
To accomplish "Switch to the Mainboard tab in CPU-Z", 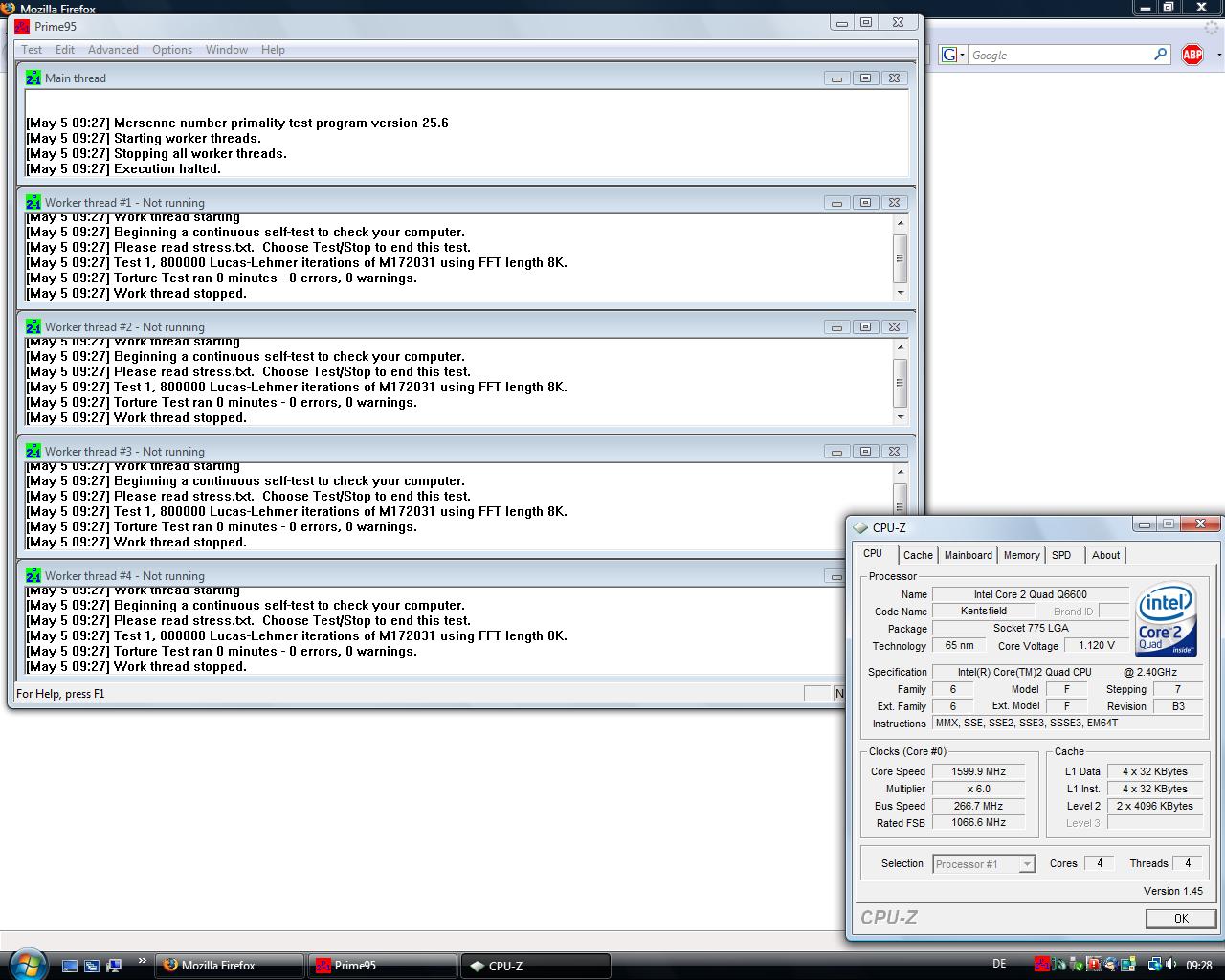I will coord(969,555).
